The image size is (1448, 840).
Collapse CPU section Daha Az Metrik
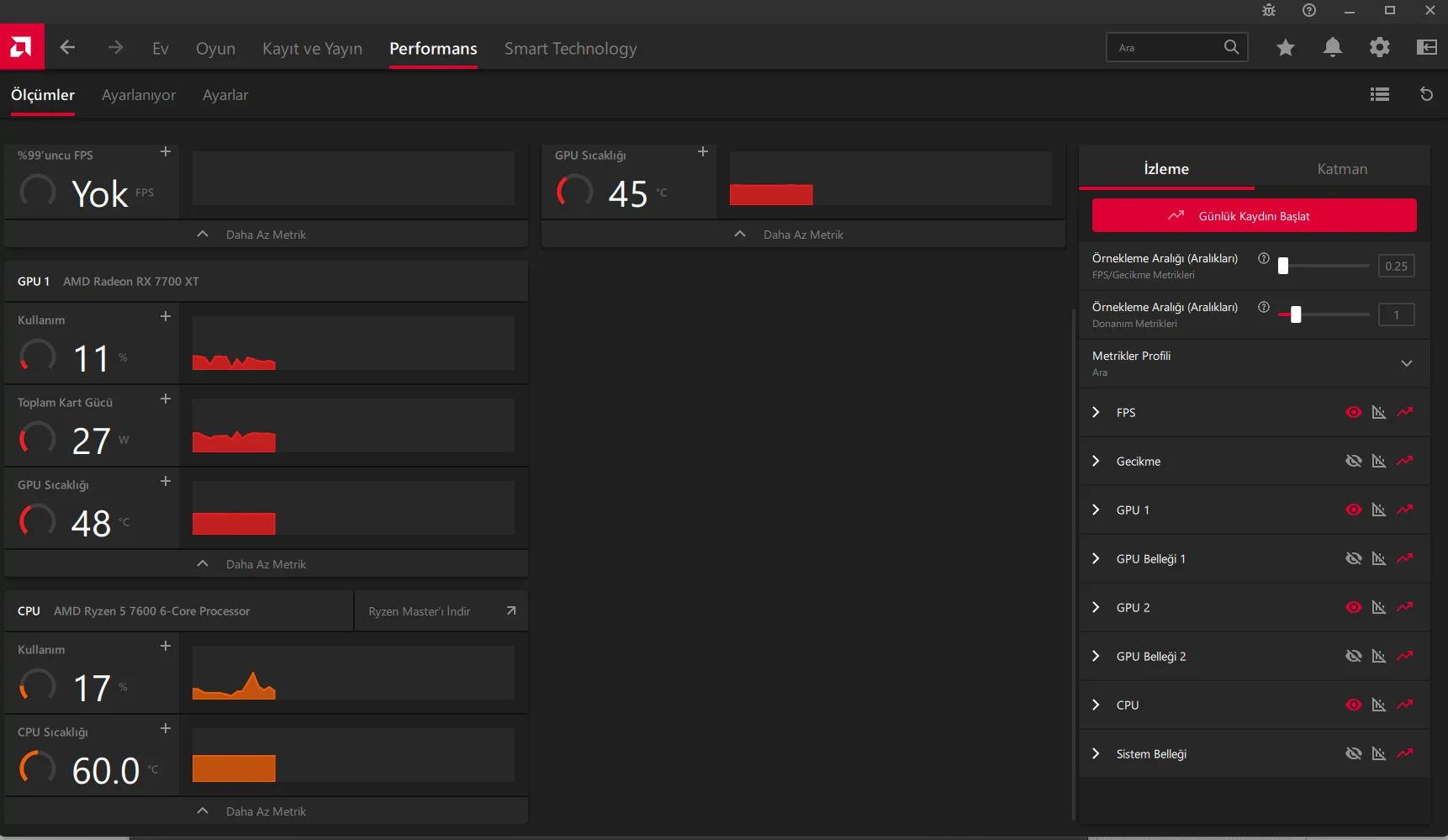266,811
